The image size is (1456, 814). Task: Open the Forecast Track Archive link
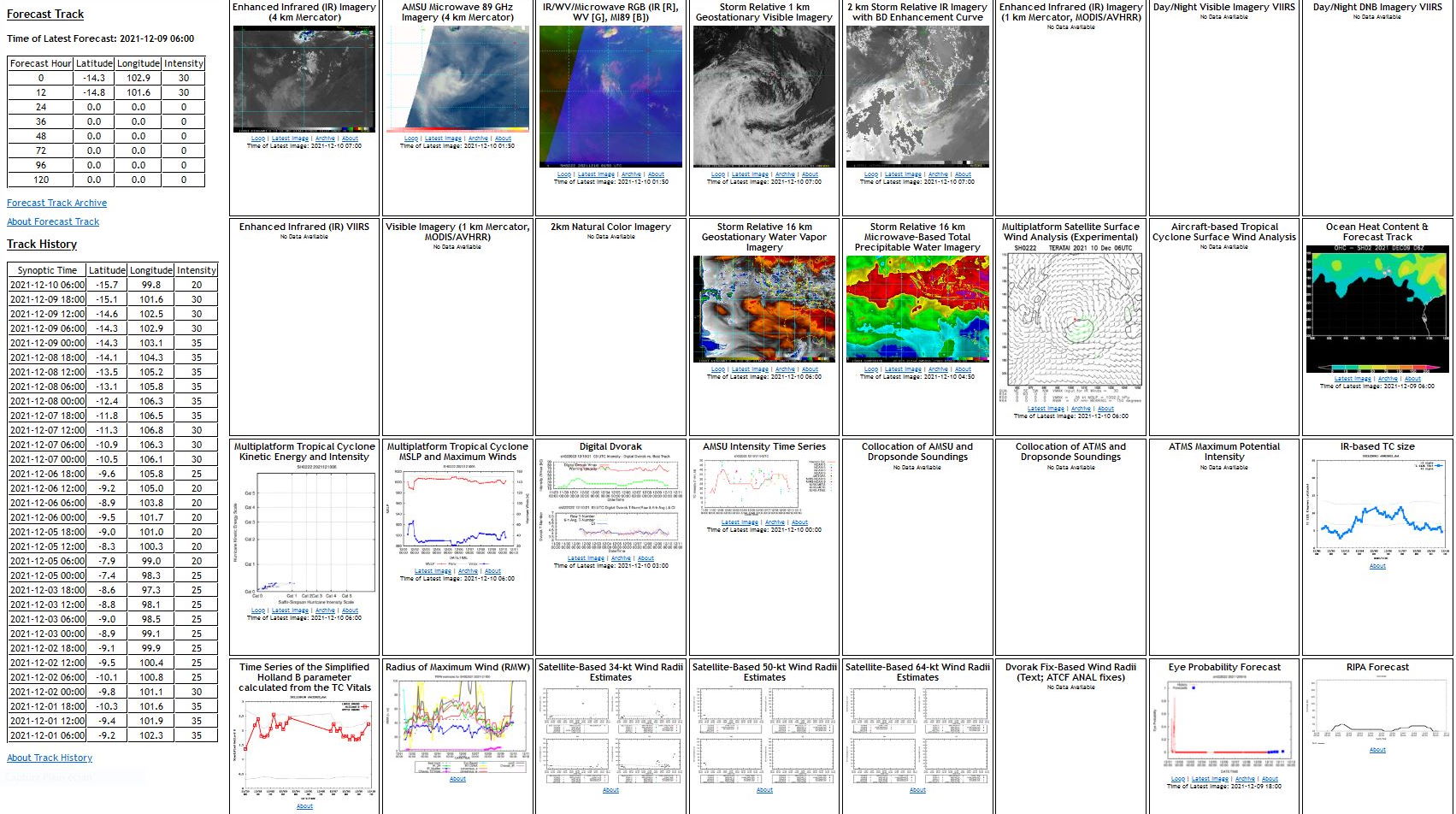coord(56,203)
